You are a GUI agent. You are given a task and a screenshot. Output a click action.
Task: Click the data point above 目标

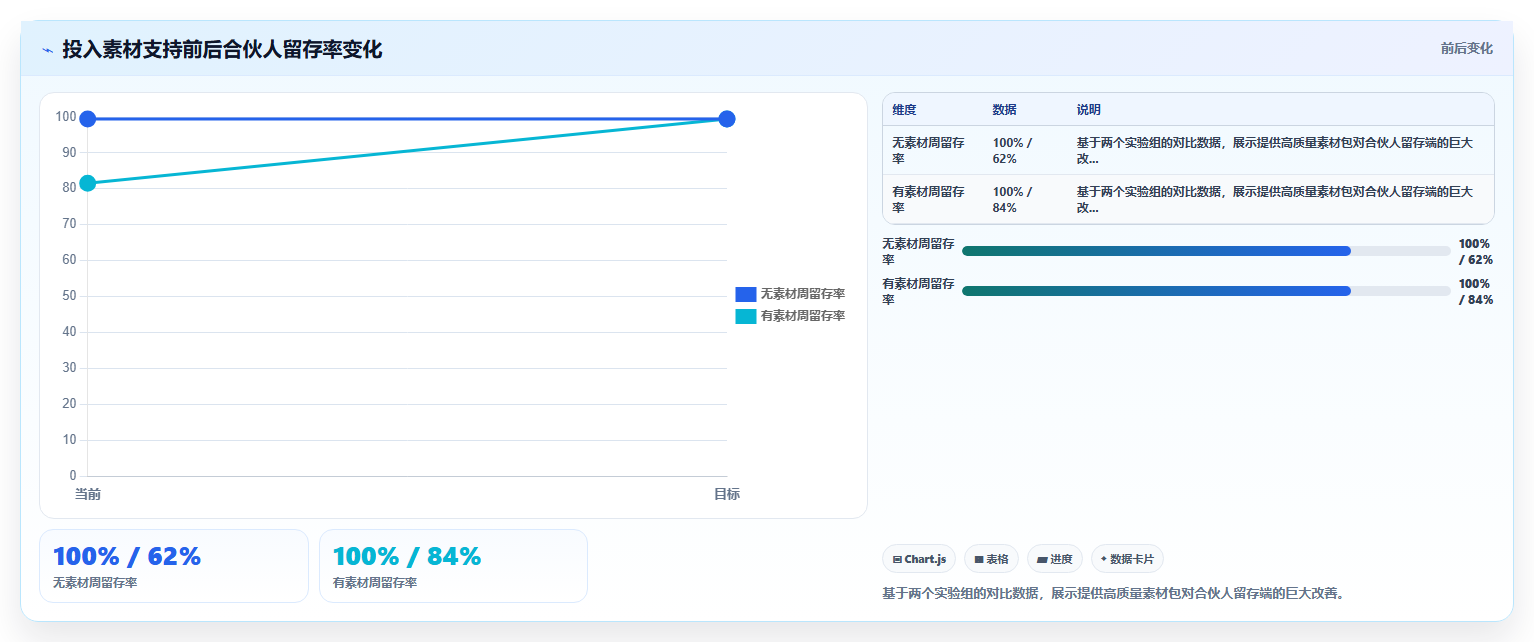coord(727,119)
